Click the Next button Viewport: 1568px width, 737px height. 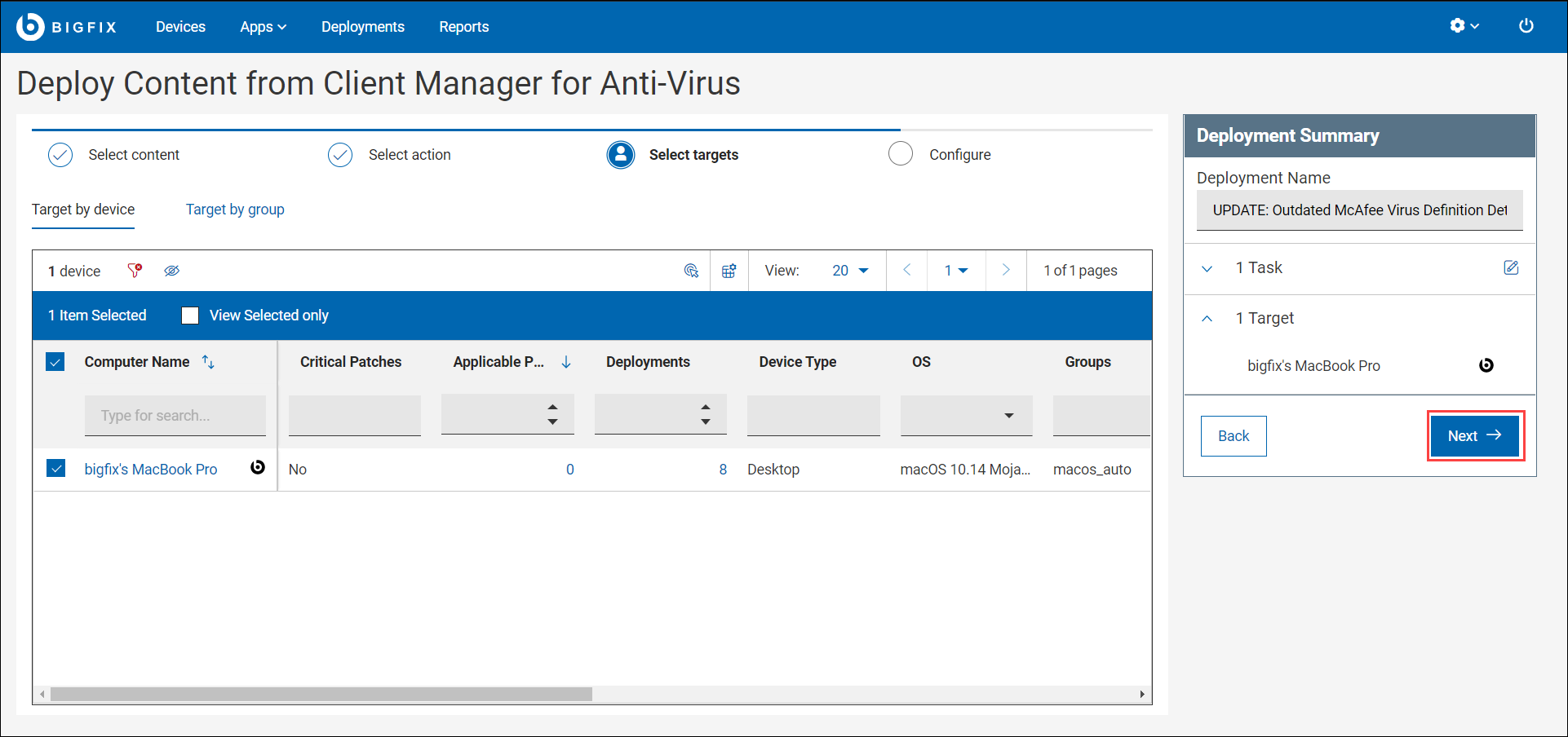coord(1474,436)
